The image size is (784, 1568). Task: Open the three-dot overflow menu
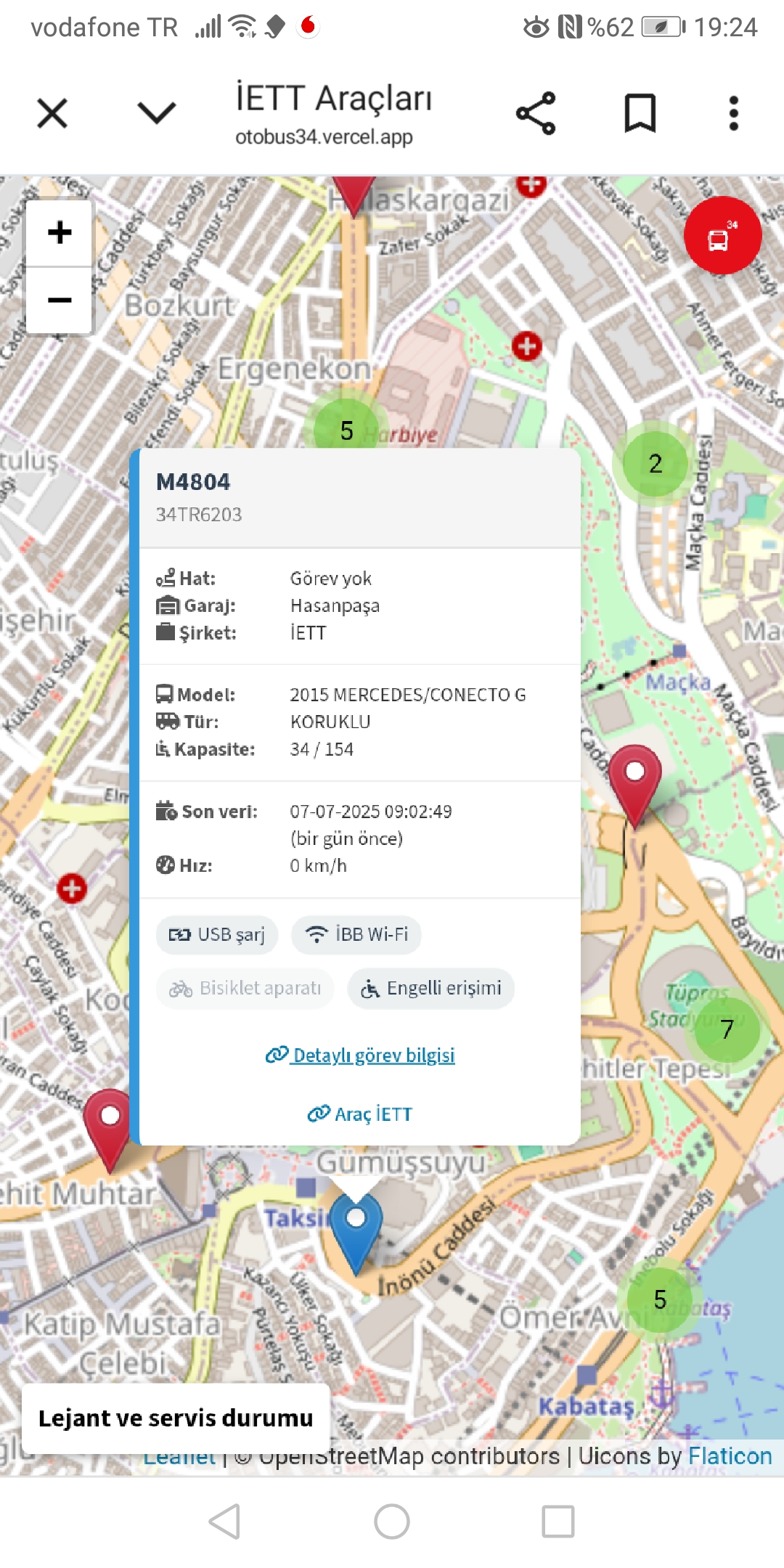[734, 113]
